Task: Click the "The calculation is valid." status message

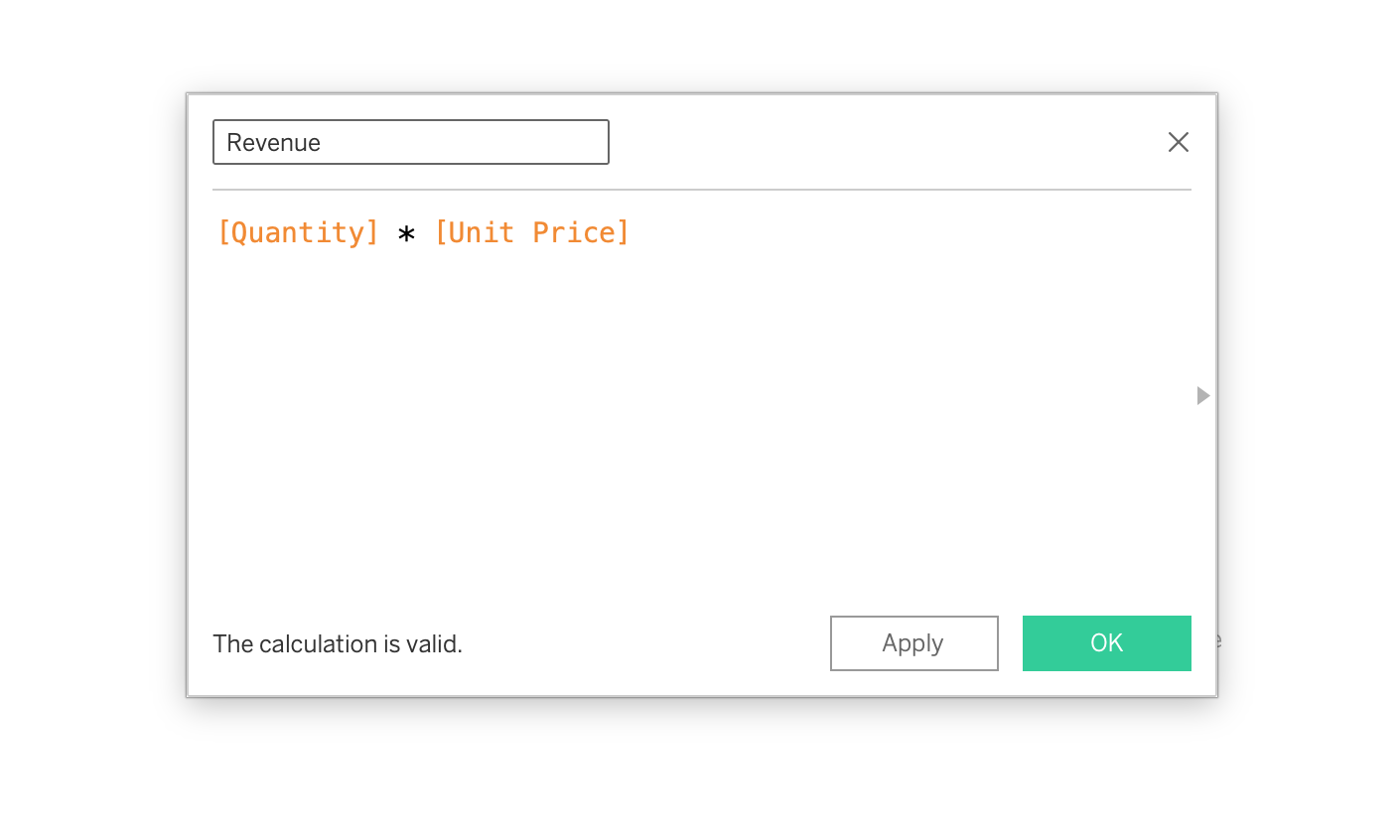Action: [338, 644]
